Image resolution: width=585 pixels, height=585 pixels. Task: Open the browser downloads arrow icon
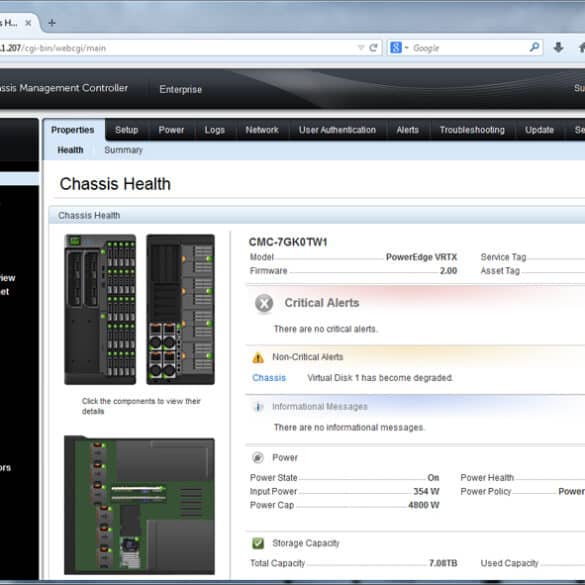pos(558,47)
